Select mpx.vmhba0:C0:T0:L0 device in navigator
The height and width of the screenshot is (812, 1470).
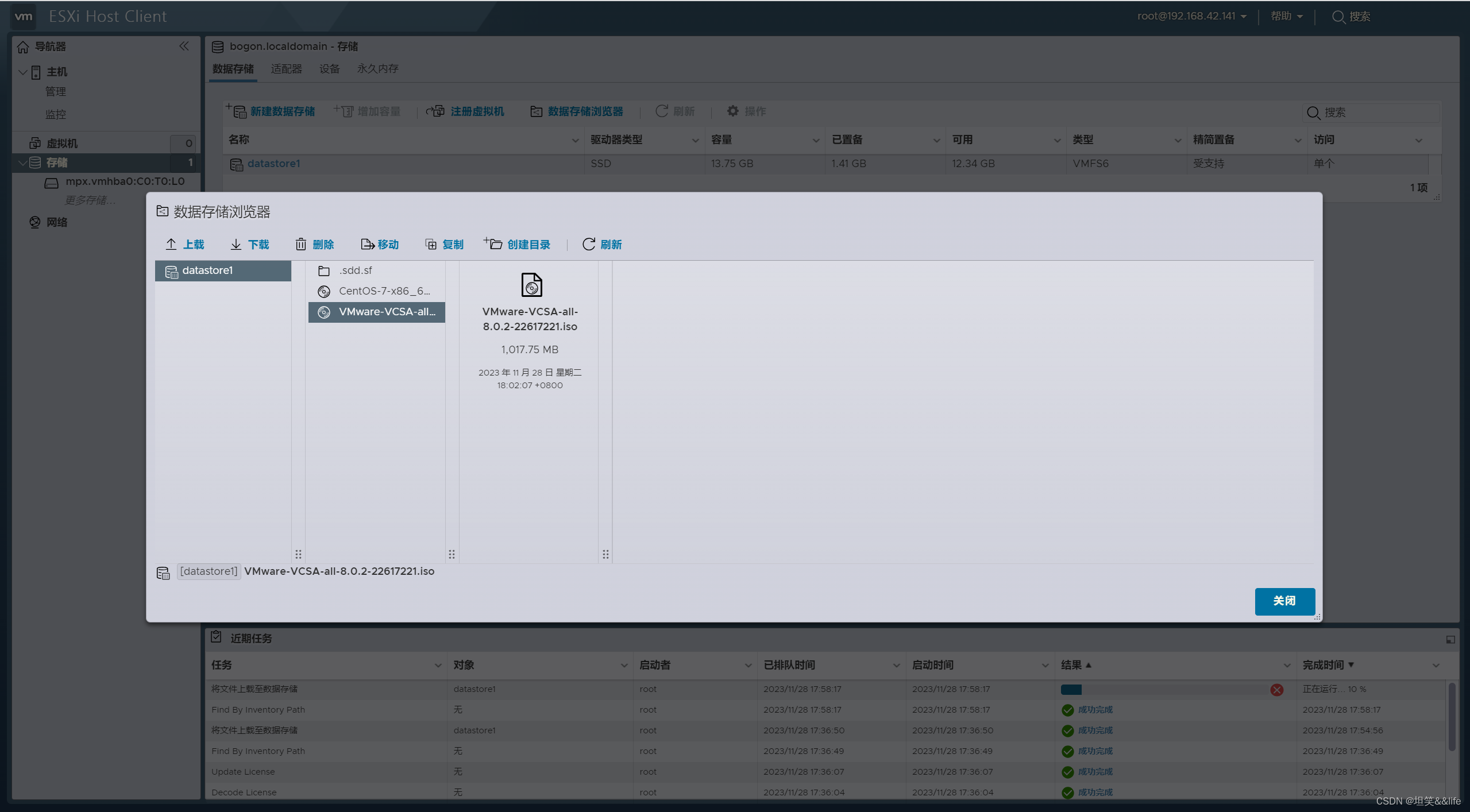125,181
